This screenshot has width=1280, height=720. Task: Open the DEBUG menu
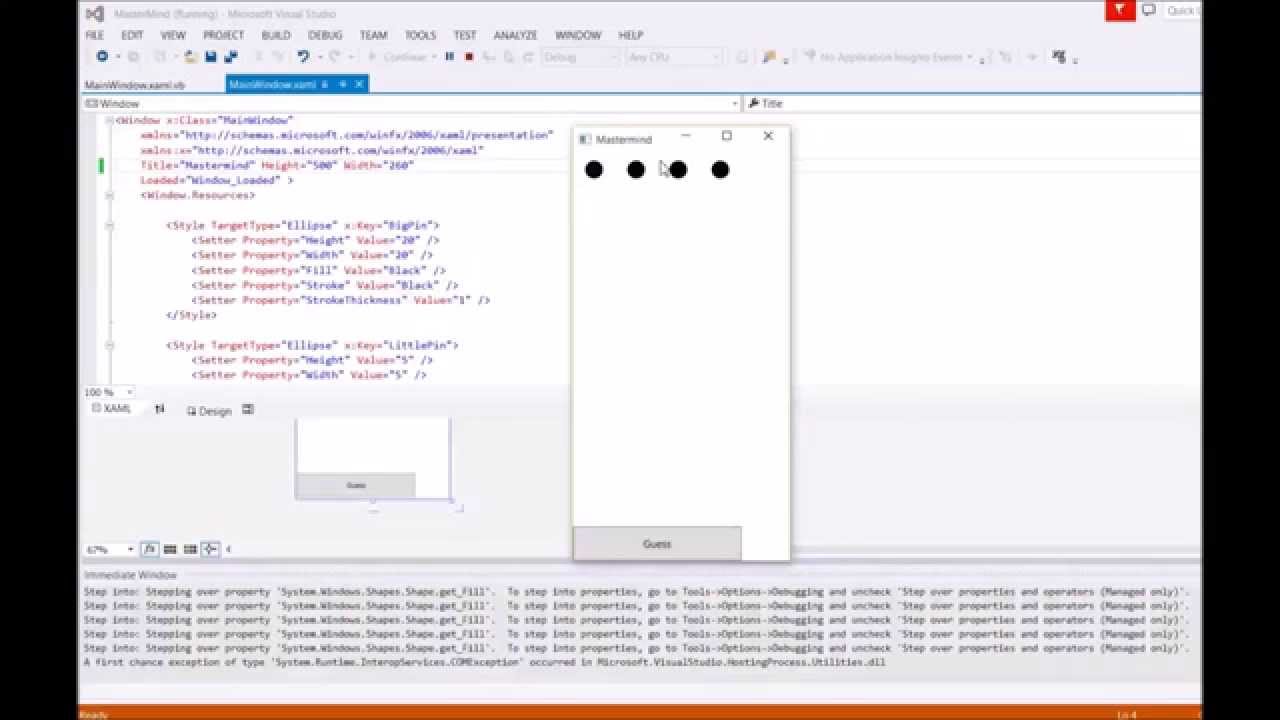(x=325, y=35)
